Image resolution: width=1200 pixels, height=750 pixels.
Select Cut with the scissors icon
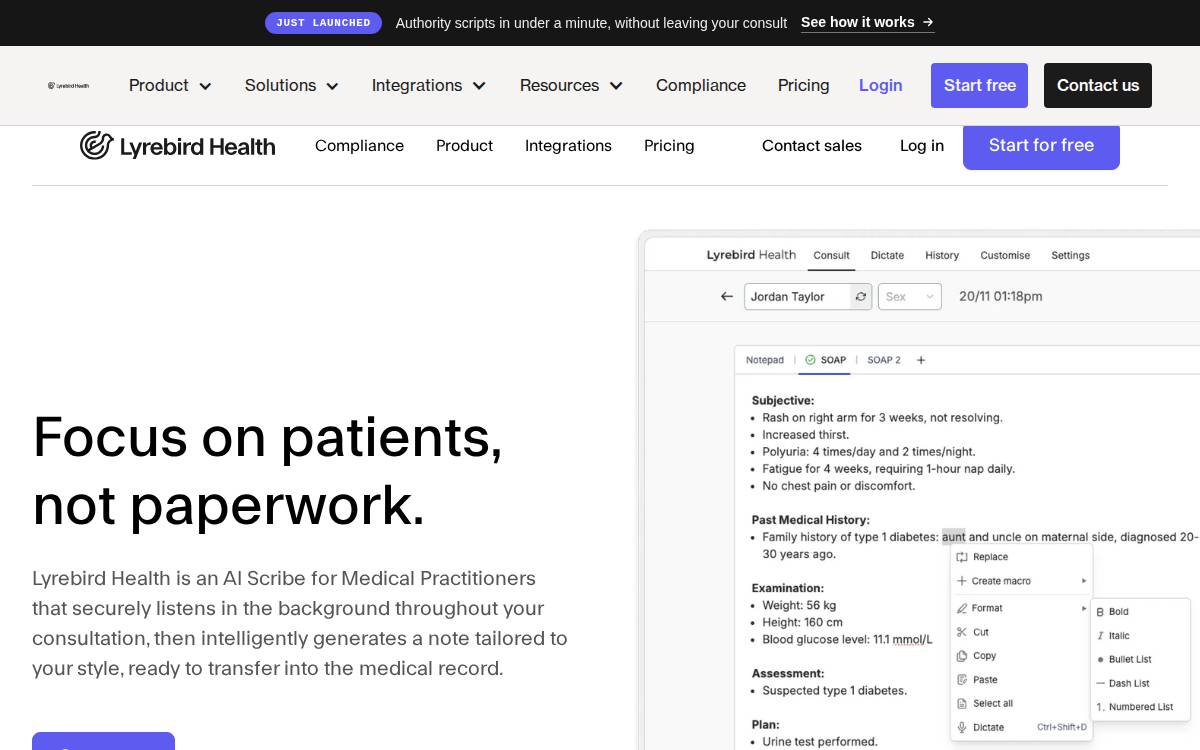click(973, 632)
